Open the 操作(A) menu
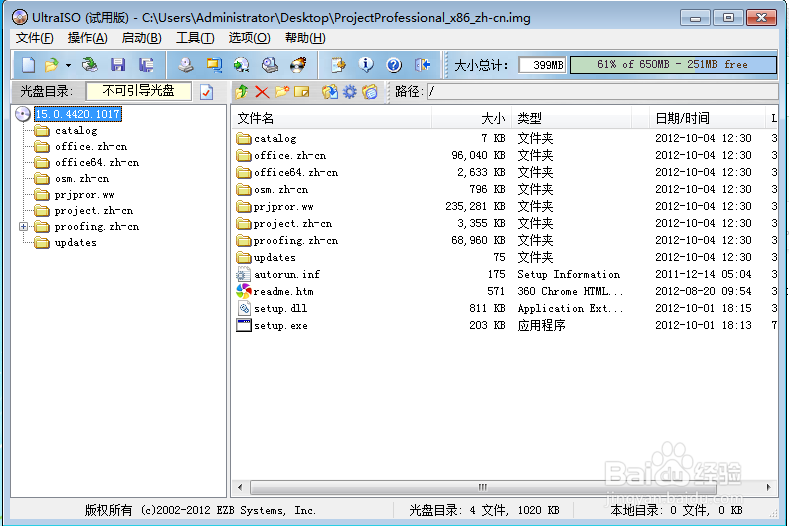Screen dimensions: 789x526 point(88,38)
